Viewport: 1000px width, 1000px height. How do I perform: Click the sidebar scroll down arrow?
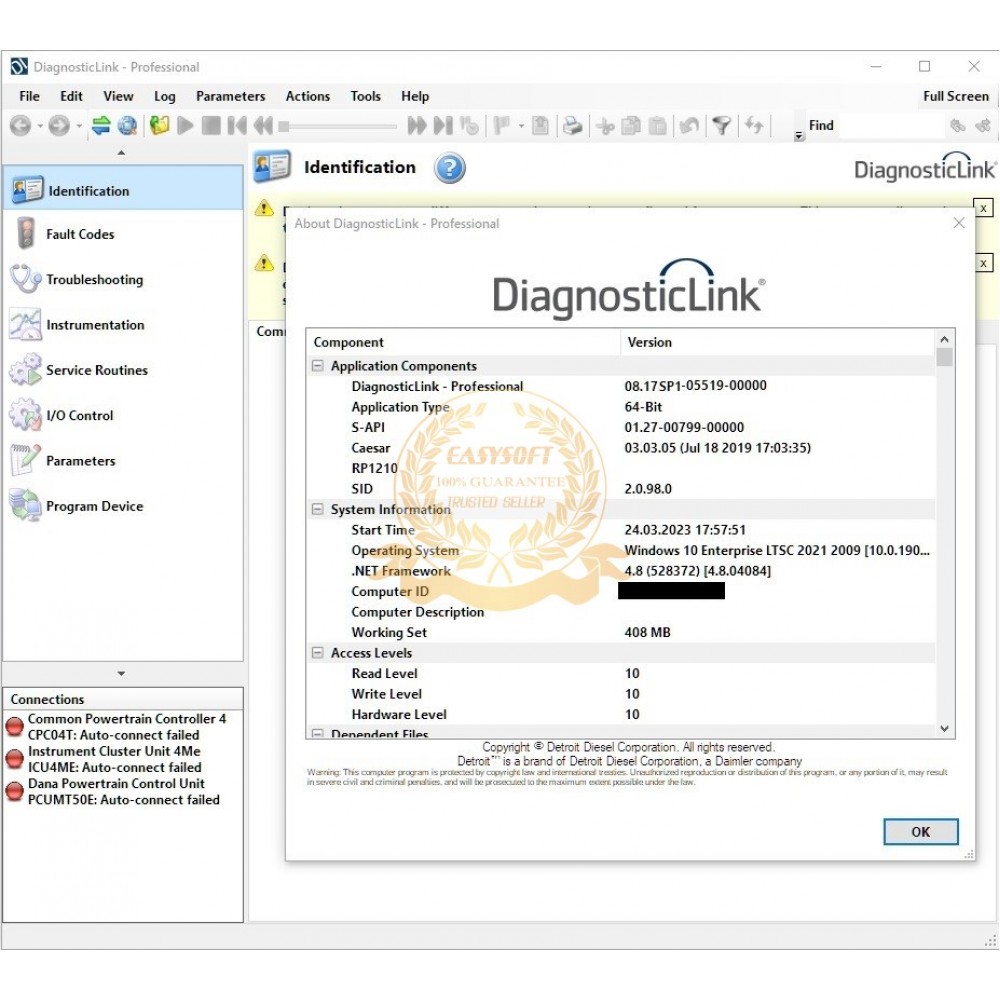coord(121,673)
